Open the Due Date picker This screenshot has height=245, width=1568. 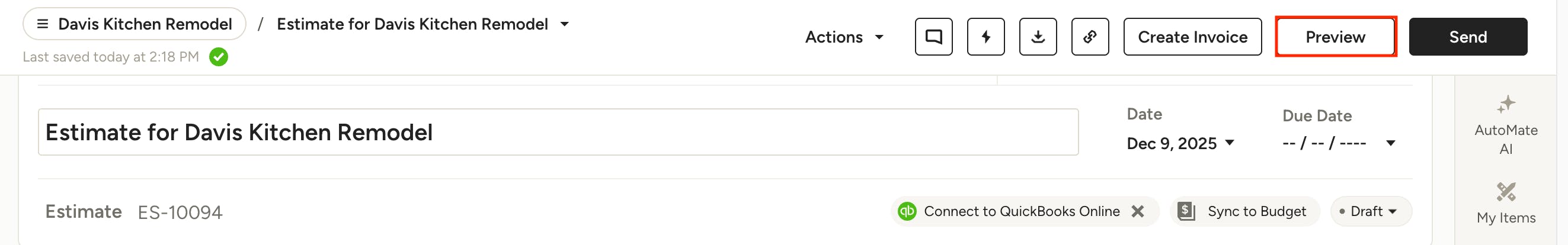coord(1338,143)
